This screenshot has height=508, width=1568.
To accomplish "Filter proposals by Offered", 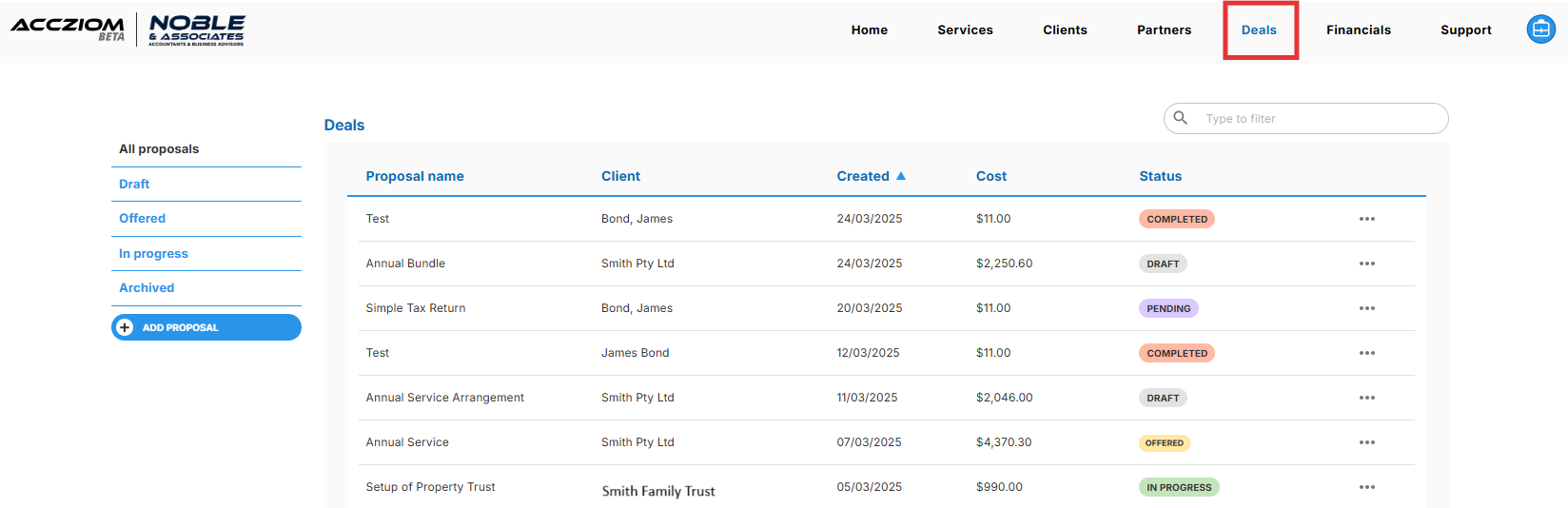I will (142, 219).
